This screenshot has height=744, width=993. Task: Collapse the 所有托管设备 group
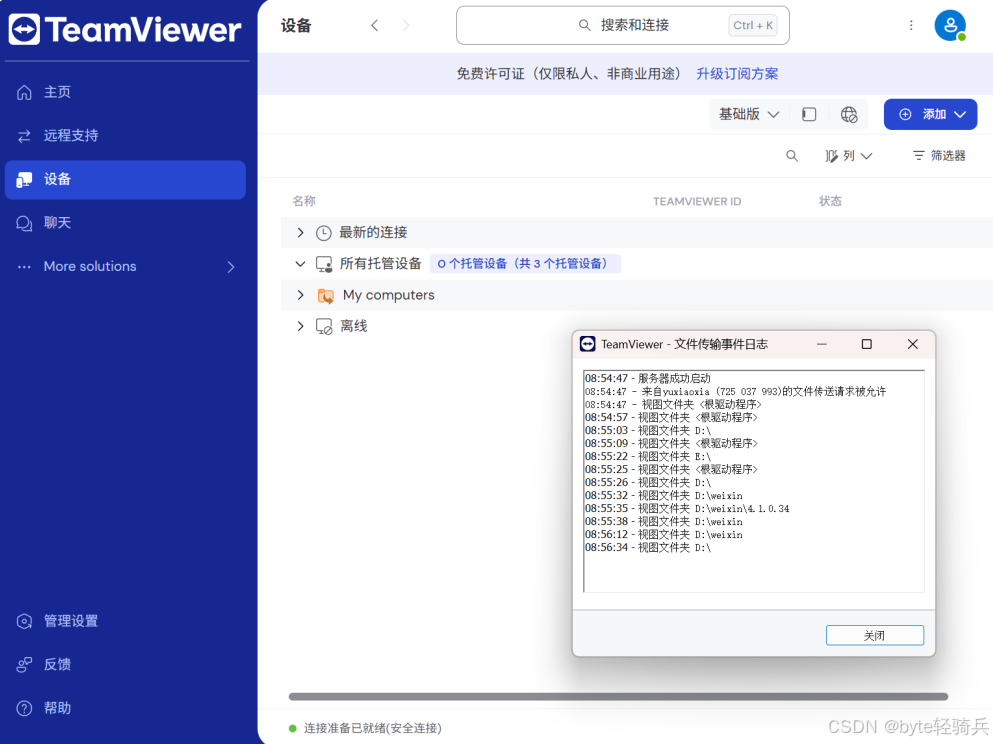coord(300,263)
